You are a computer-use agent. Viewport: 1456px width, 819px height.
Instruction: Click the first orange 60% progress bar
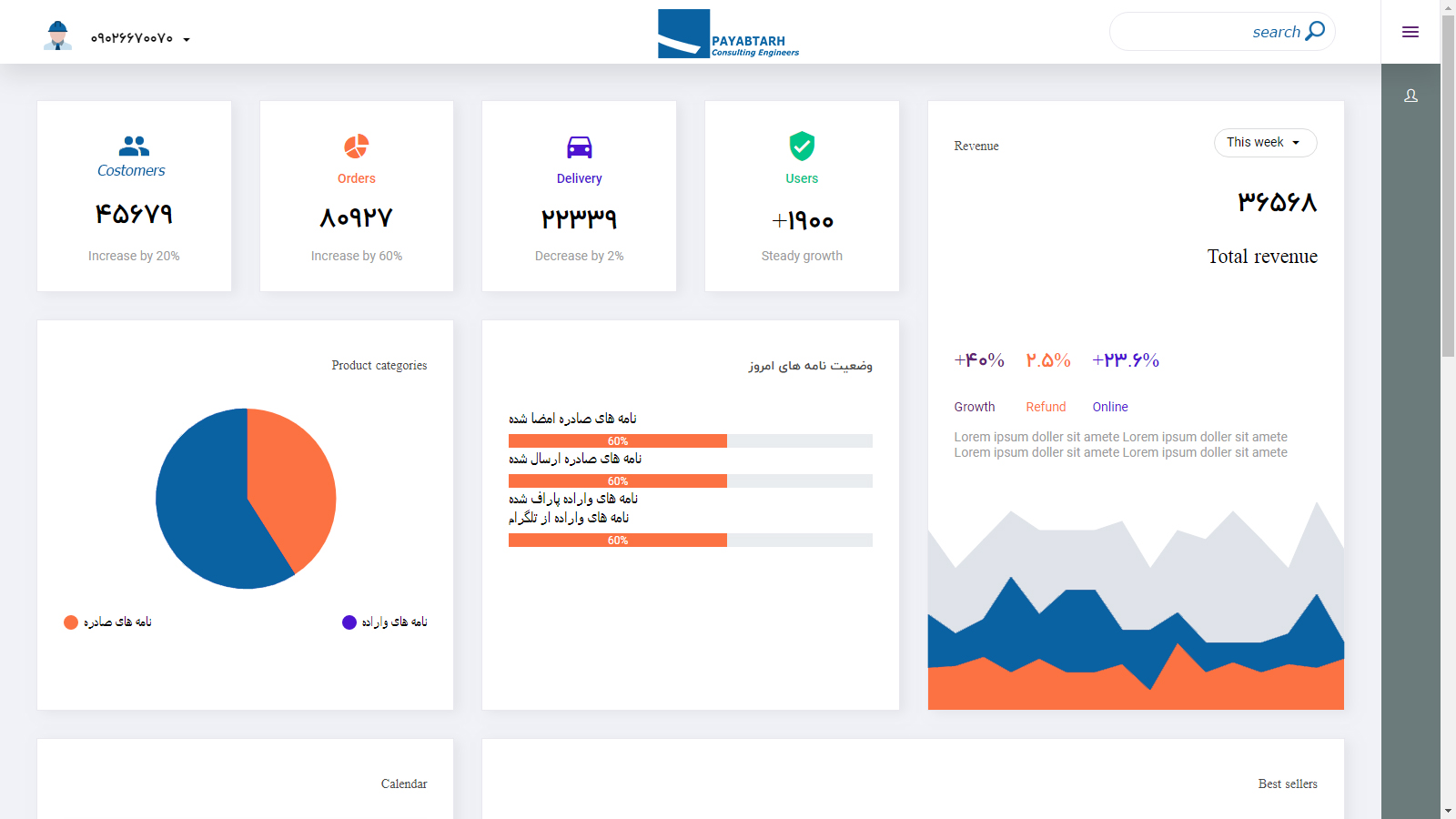pyautogui.click(x=617, y=441)
